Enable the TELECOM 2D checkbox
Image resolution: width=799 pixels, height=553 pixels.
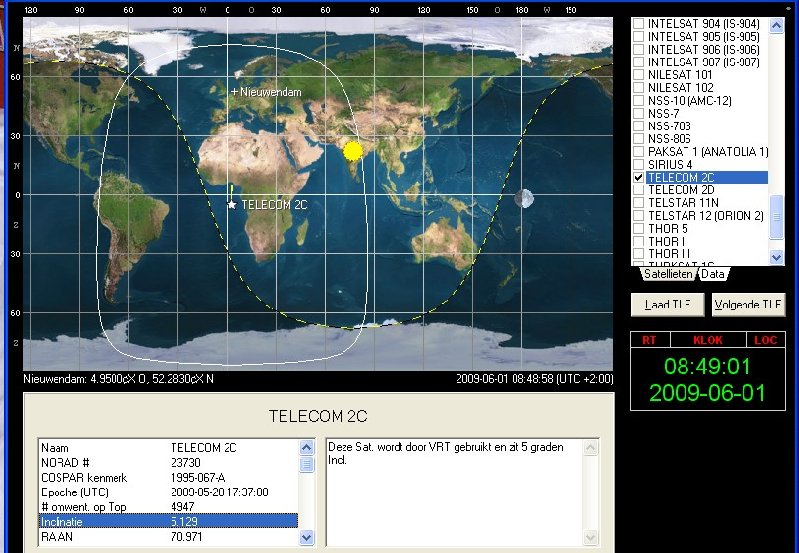[x=638, y=190]
